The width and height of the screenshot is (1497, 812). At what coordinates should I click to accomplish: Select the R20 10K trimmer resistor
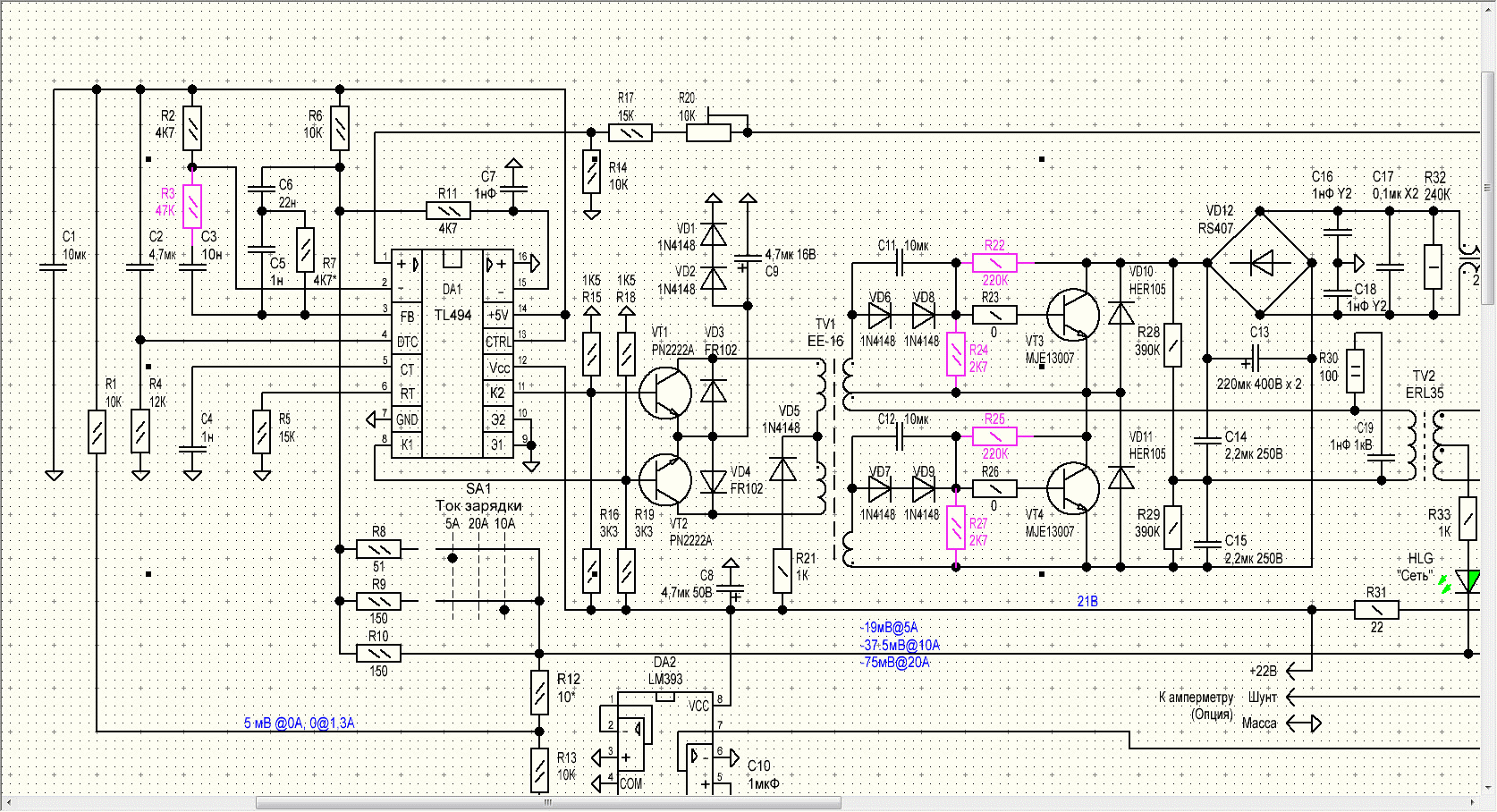tap(709, 132)
